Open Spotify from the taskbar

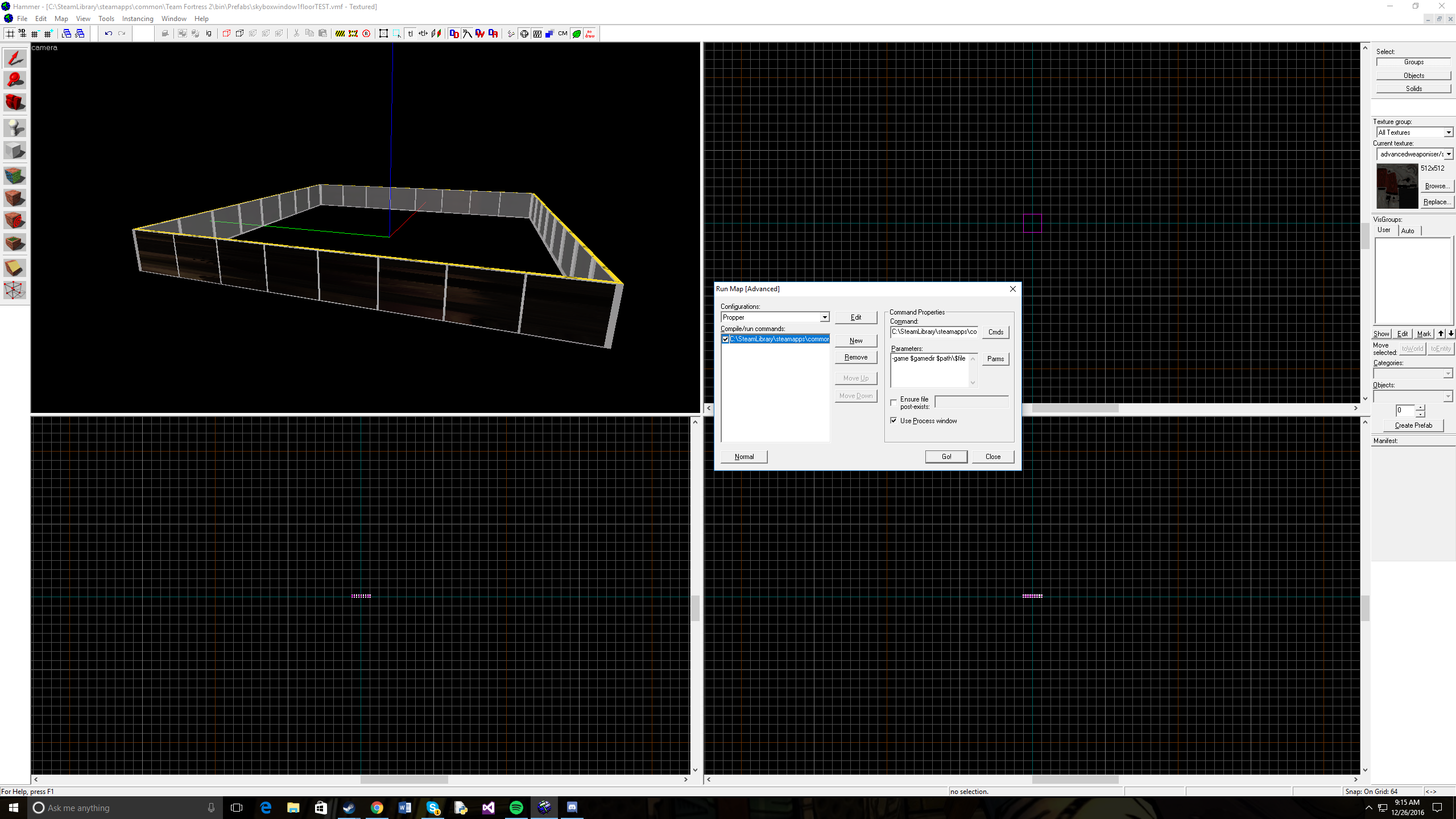click(x=516, y=808)
